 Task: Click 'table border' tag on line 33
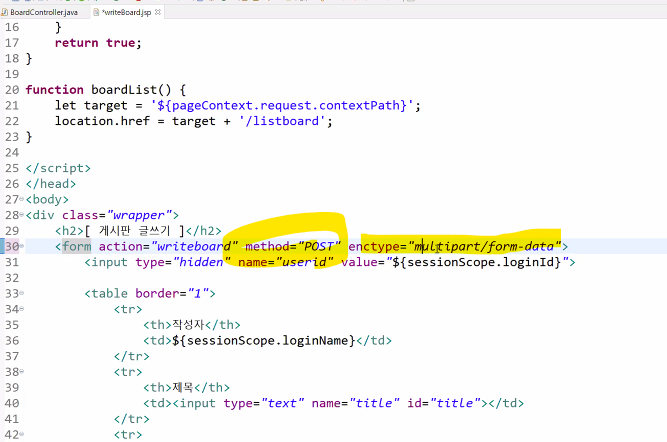pyautogui.click(x=150, y=294)
